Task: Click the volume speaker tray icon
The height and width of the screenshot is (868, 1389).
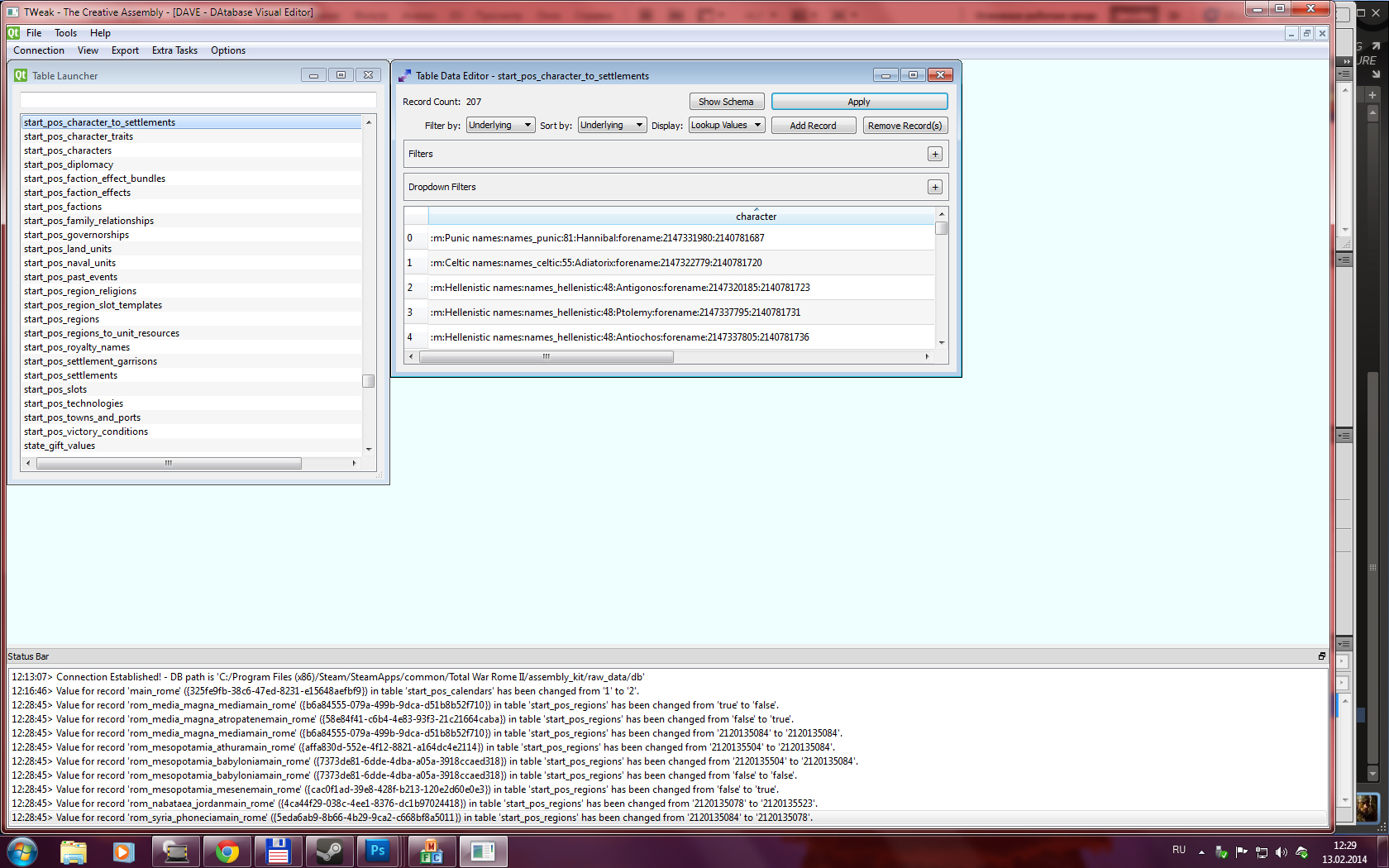Action: [1281, 852]
